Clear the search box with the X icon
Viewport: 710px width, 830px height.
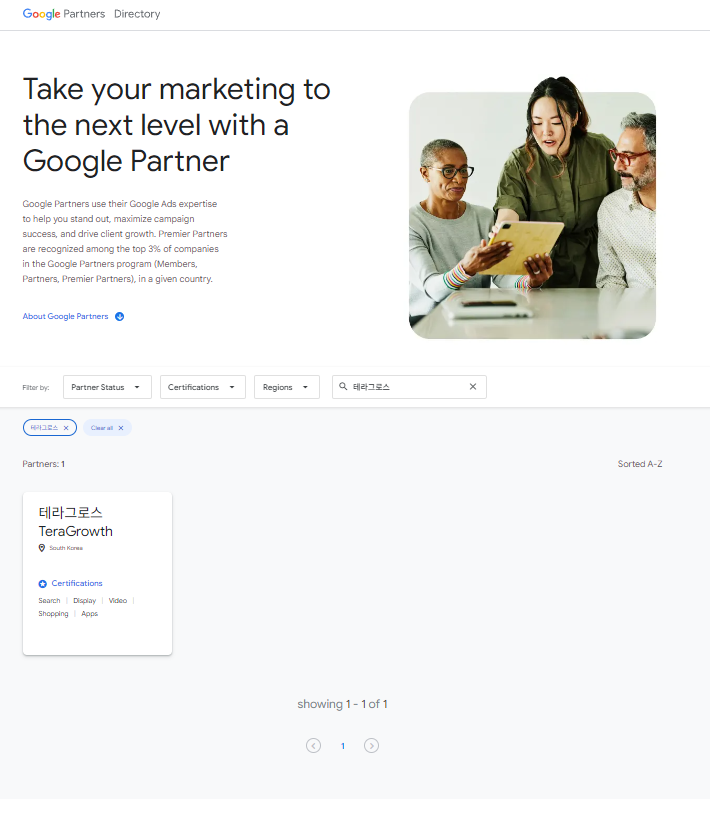coord(473,387)
